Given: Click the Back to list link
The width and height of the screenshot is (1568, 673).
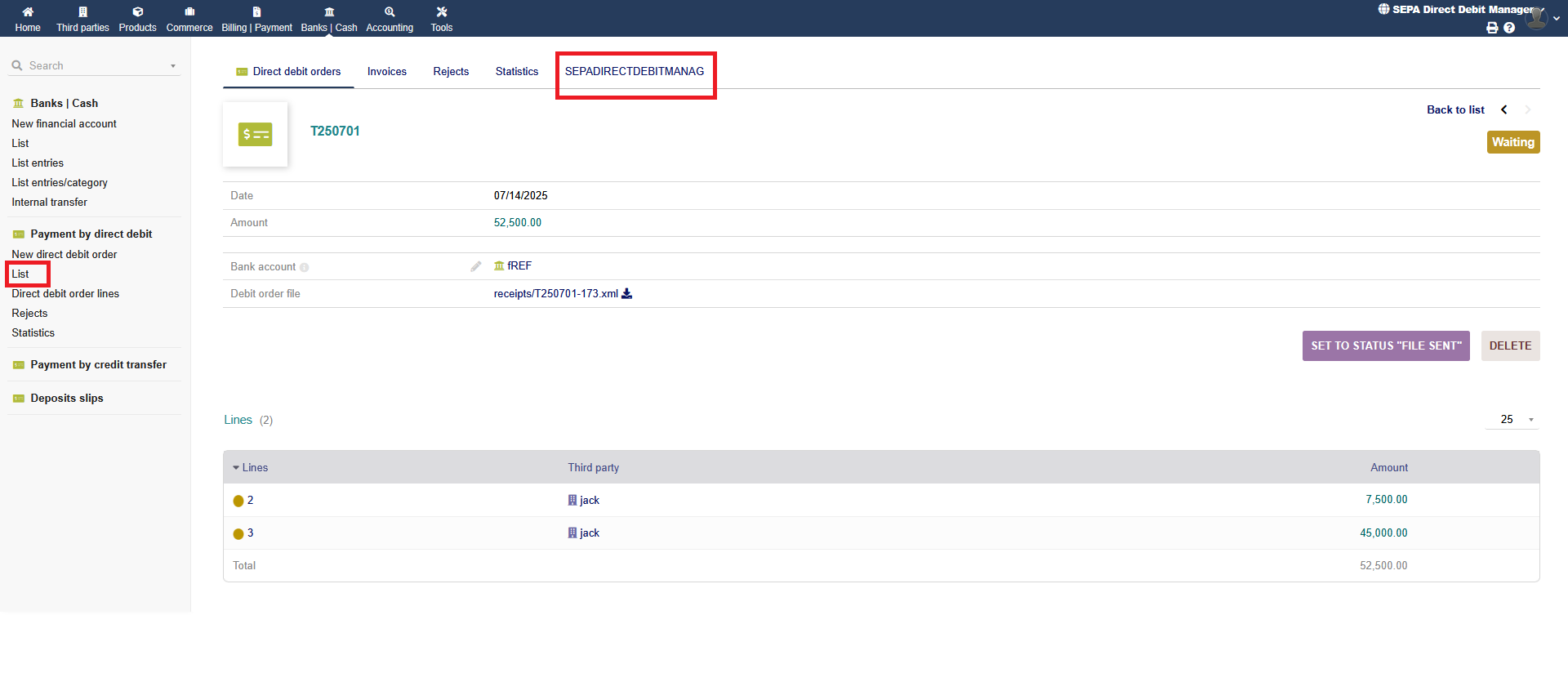Looking at the screenshot, I should tap(1455, 110).
